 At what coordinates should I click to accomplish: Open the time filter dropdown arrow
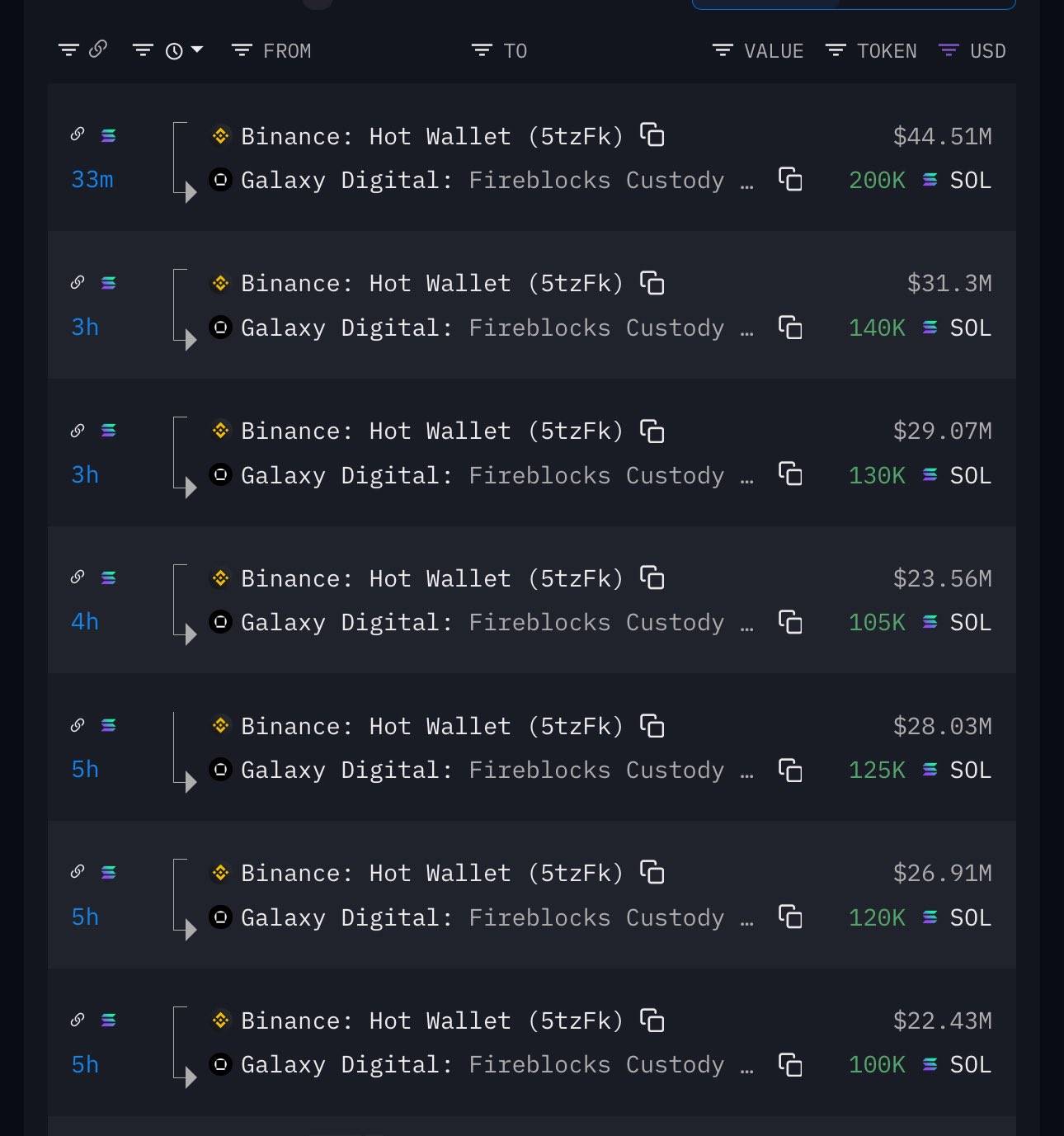[197, 50]
